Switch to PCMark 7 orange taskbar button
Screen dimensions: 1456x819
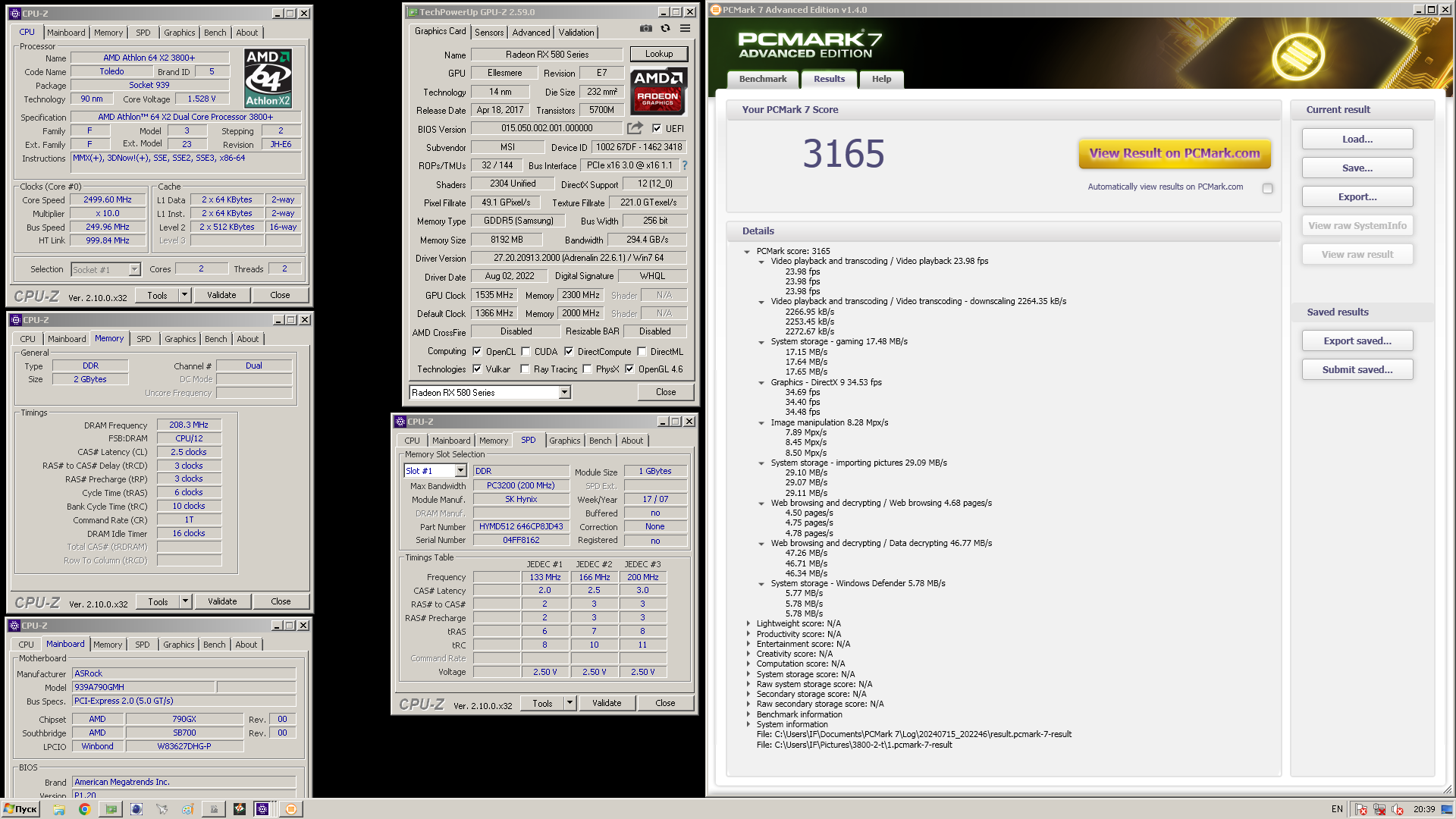tap(291, 809)
